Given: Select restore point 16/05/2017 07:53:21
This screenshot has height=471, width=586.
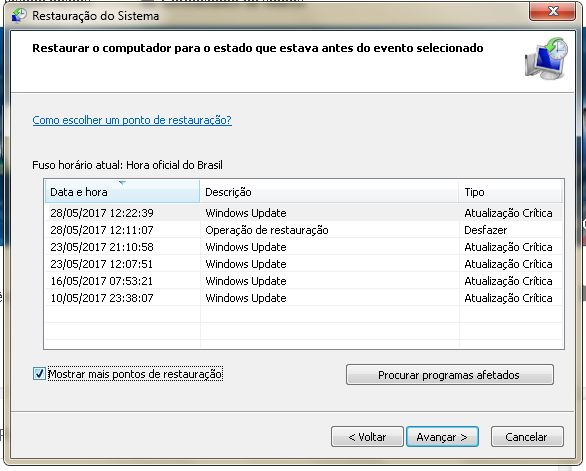Looking at the screenshot, I should click(303, 281).
